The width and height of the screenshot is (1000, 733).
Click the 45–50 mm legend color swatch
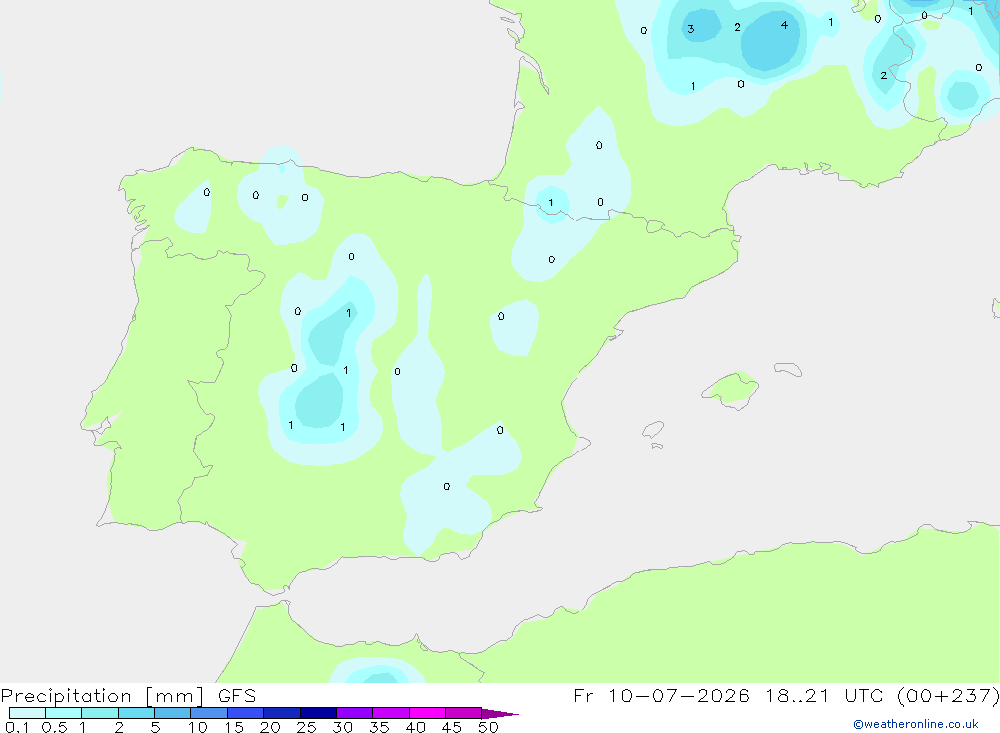click(464, 713)
